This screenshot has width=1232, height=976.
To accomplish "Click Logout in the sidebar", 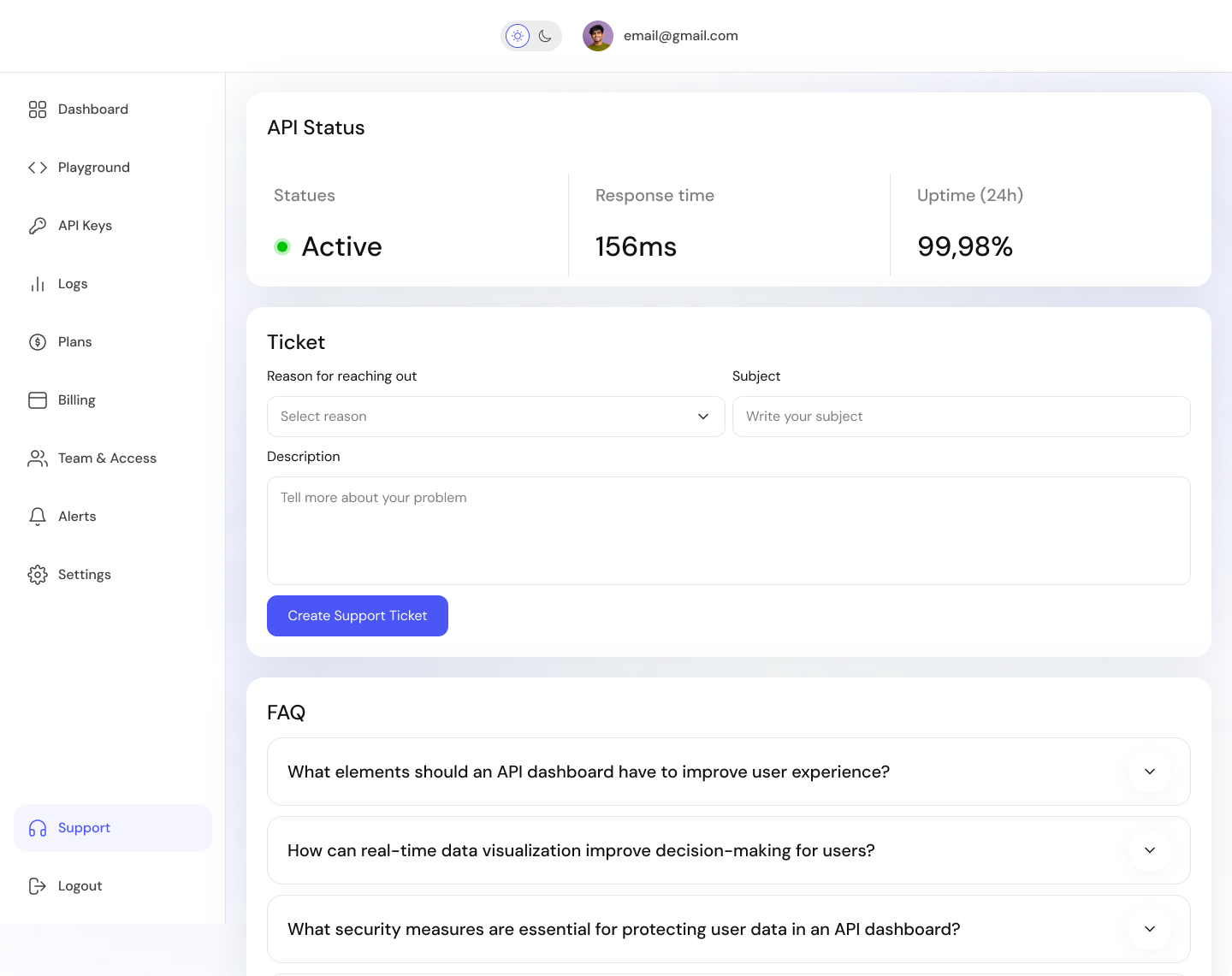I will click(80, 886).
